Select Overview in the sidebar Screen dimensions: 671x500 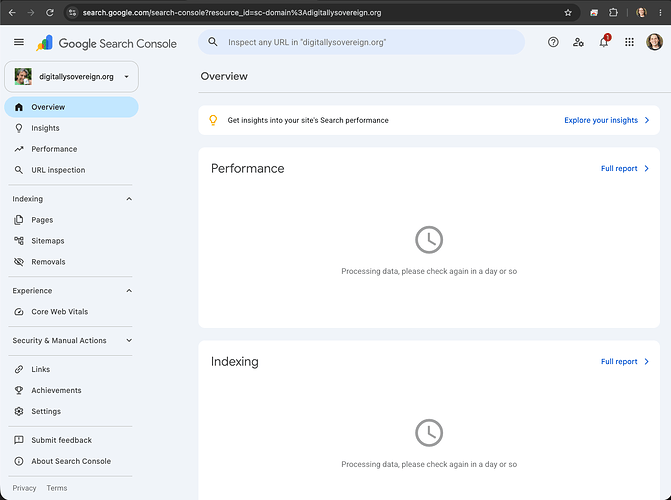pyautogui.click(x=71, y=107)
